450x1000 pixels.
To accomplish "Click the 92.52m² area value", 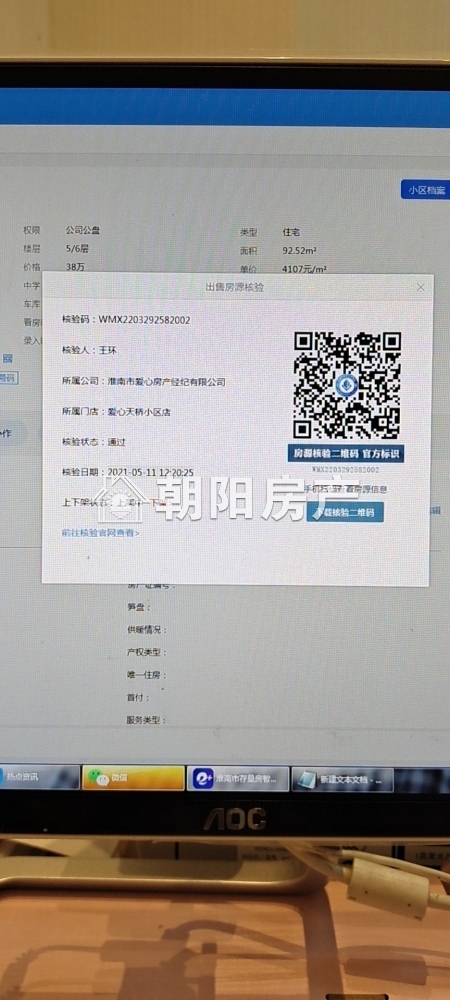I will (x=300, y=251).
